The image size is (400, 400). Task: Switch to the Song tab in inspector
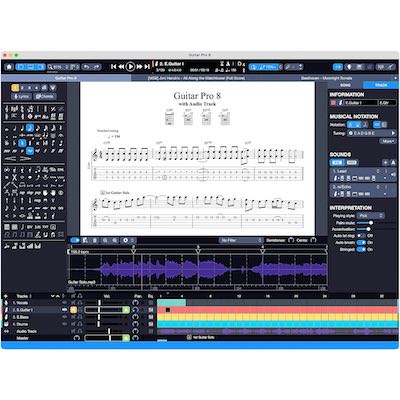coord(345,85)
